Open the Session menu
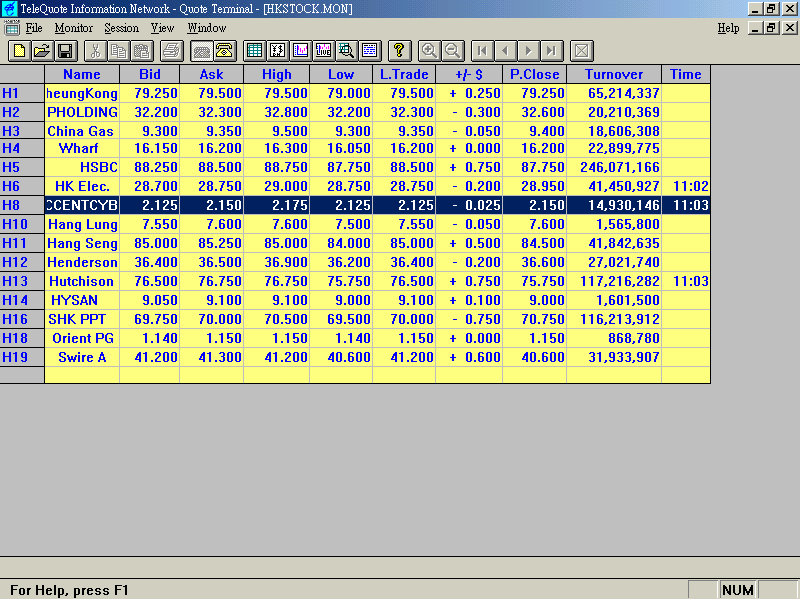Viewport: 800px width, 600px height. [121, 28]
